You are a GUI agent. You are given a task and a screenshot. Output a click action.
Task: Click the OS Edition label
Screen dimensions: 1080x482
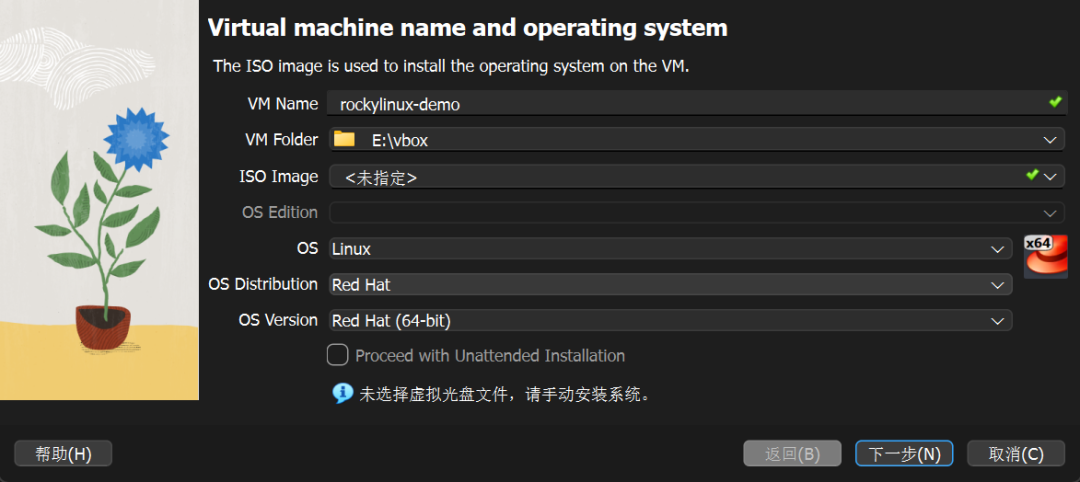(x=280, y=212)
